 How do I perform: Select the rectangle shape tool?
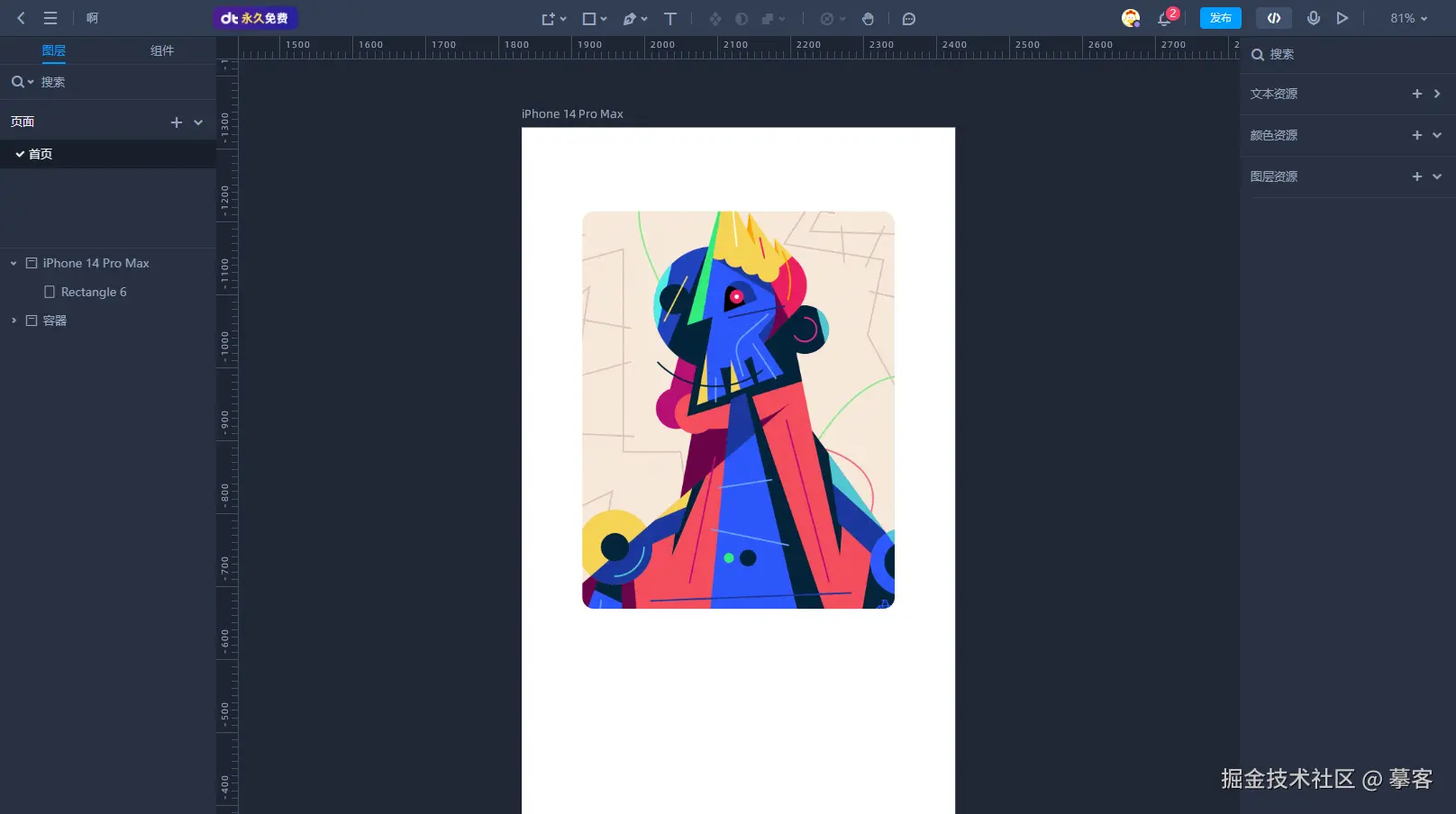pyautogui.click(x=588, y=18)
